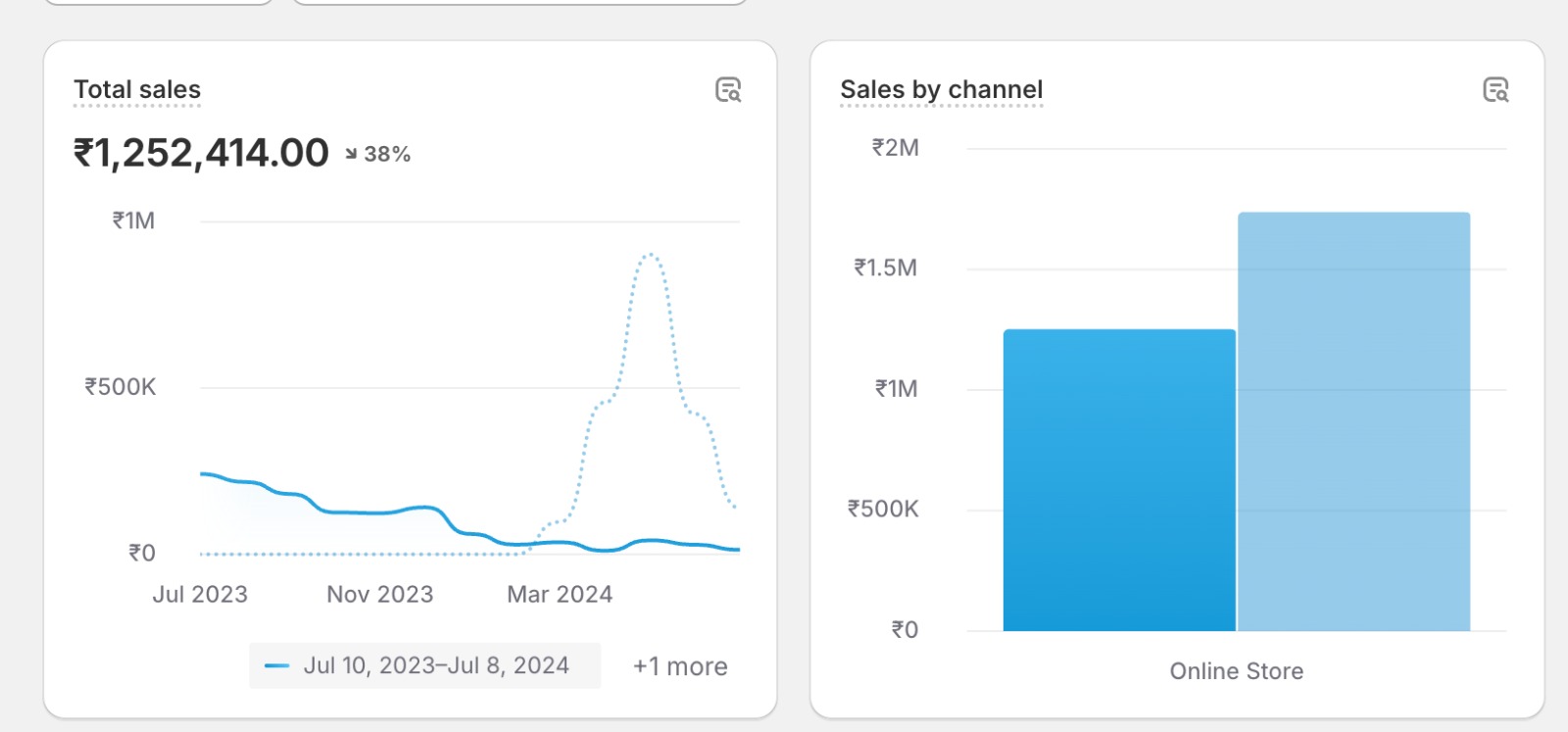This screenshot has height=732, width=1568.
Task: Click the ₹1,252,414.00 total amount
Action: pyautogui.click(x=201, y=153)
